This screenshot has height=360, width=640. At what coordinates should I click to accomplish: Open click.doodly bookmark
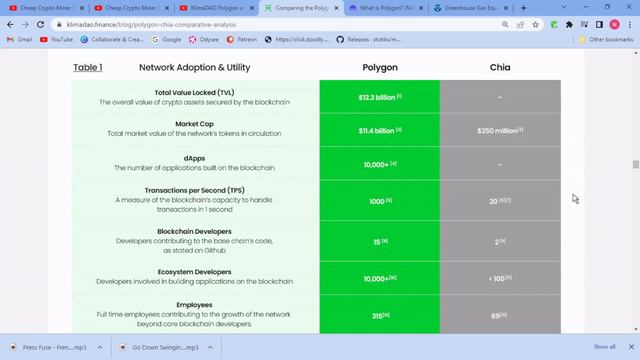[x=296, y=40]
